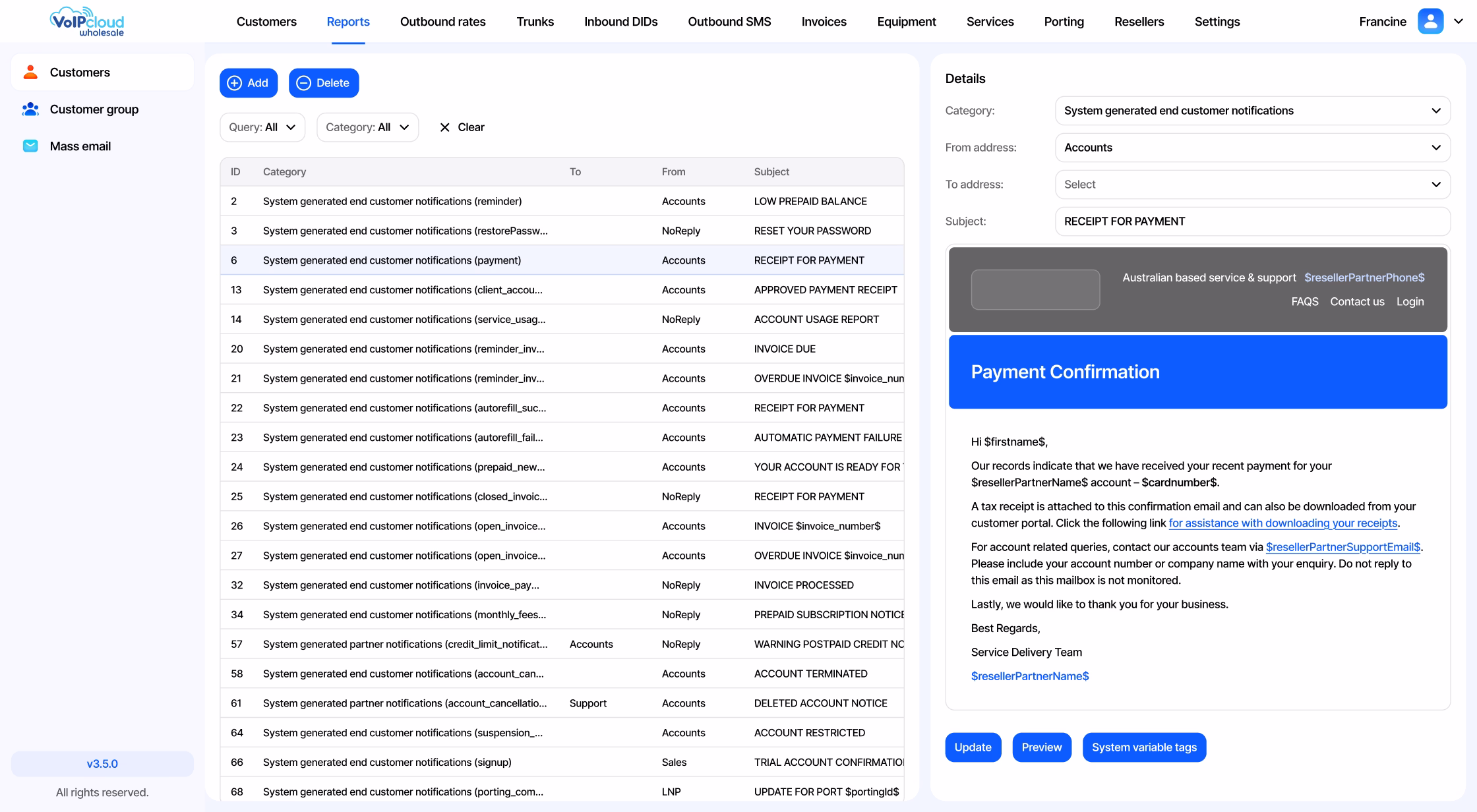Image resolution: width=1477 pixels, height=812 pixels.
Task: Select row 3 RESET YOUR PASSWORD
Action: [562, 231]
